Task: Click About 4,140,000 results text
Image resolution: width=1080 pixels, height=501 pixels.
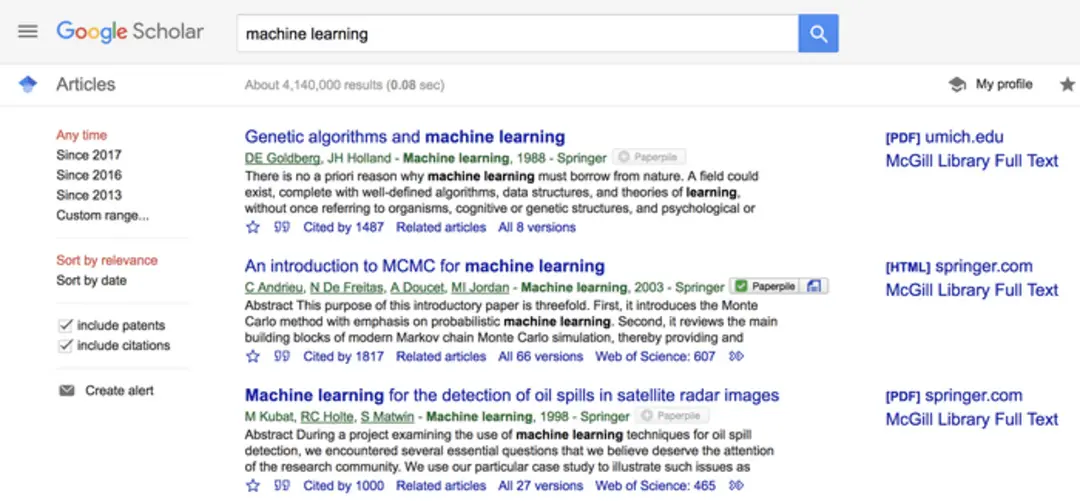Action: [x=344, y=85]
